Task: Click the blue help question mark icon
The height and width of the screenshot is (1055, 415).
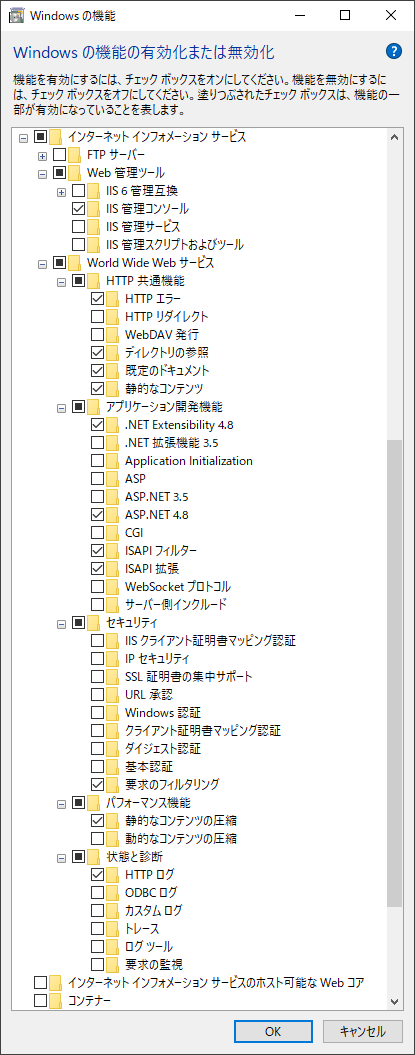Action: pyautogui.click(x=394, y=52)
